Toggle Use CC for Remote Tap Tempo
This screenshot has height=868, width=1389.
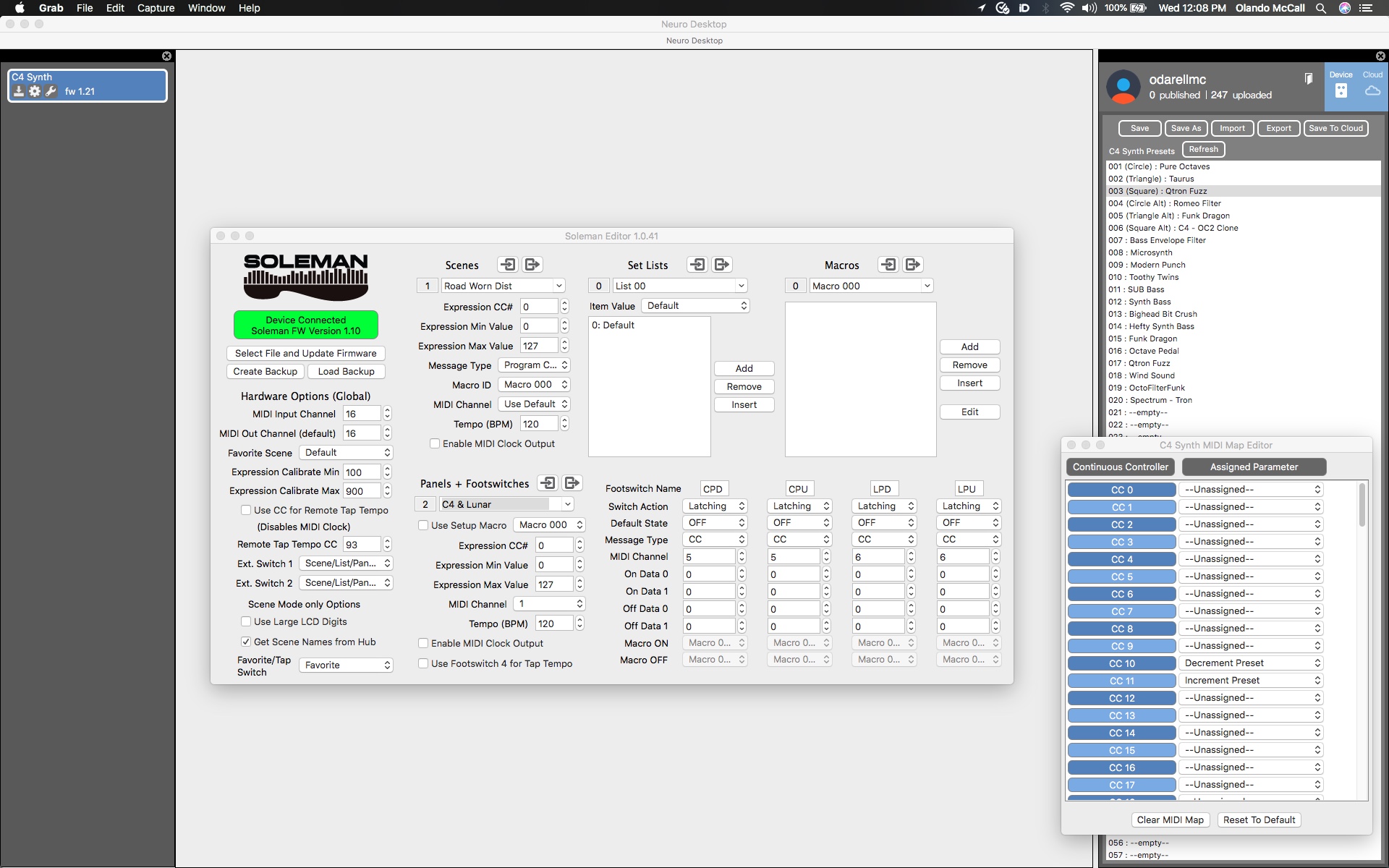(246, 510)
